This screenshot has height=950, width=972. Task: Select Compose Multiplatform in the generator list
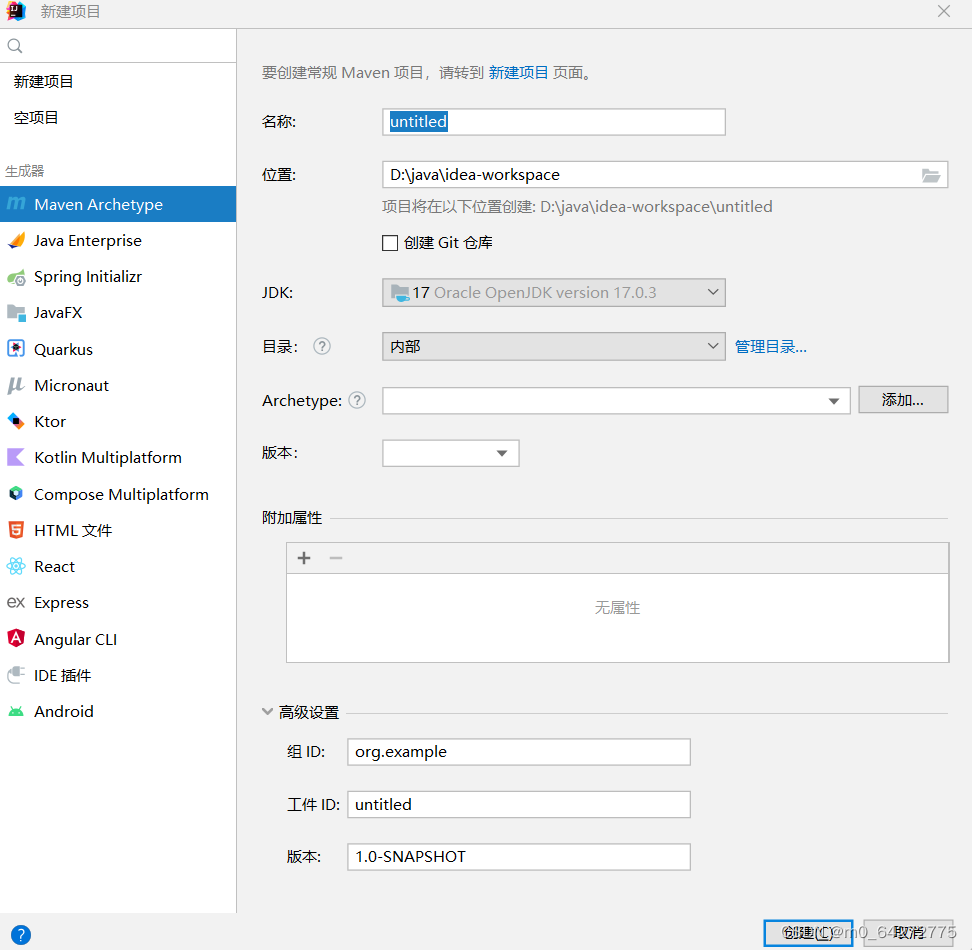pyautogui.click(x=118, y=494)
